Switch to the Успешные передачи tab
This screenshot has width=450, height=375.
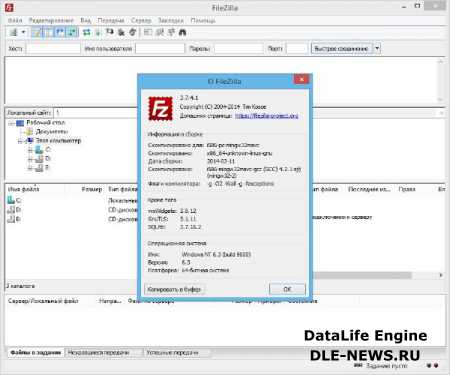[x=172, y=352]
